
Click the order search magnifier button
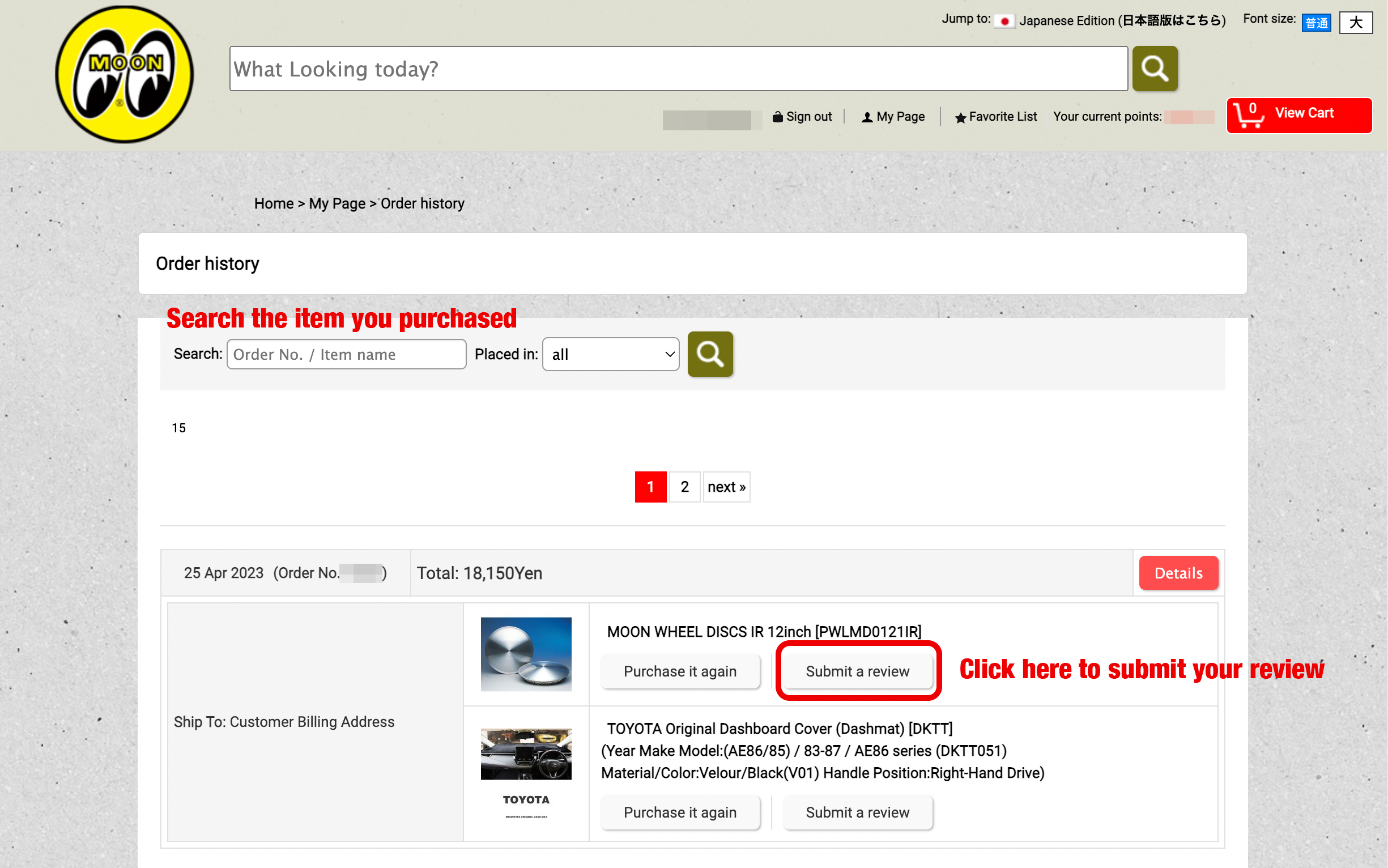[709, 354]
